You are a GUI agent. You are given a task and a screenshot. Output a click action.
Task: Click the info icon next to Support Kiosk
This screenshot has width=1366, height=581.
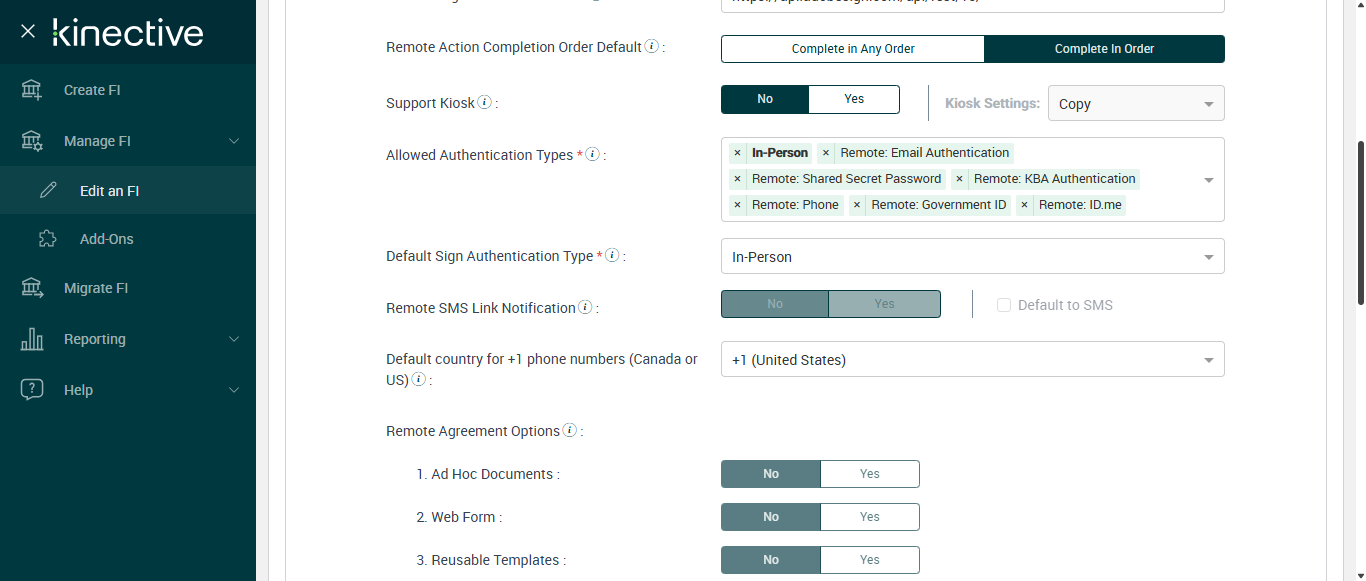coord(485,103)
